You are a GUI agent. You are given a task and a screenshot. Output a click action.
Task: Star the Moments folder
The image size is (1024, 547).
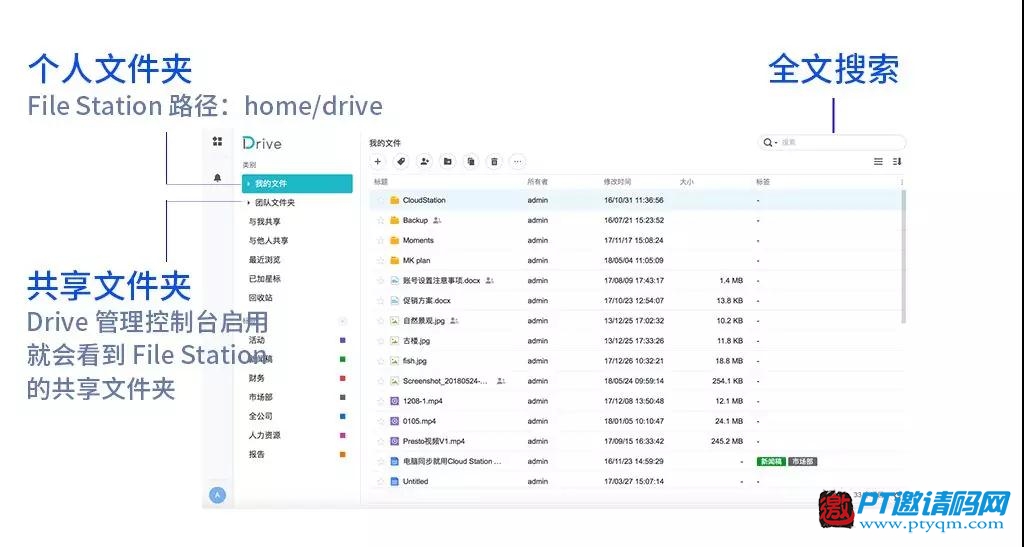(x=381, y=241)
